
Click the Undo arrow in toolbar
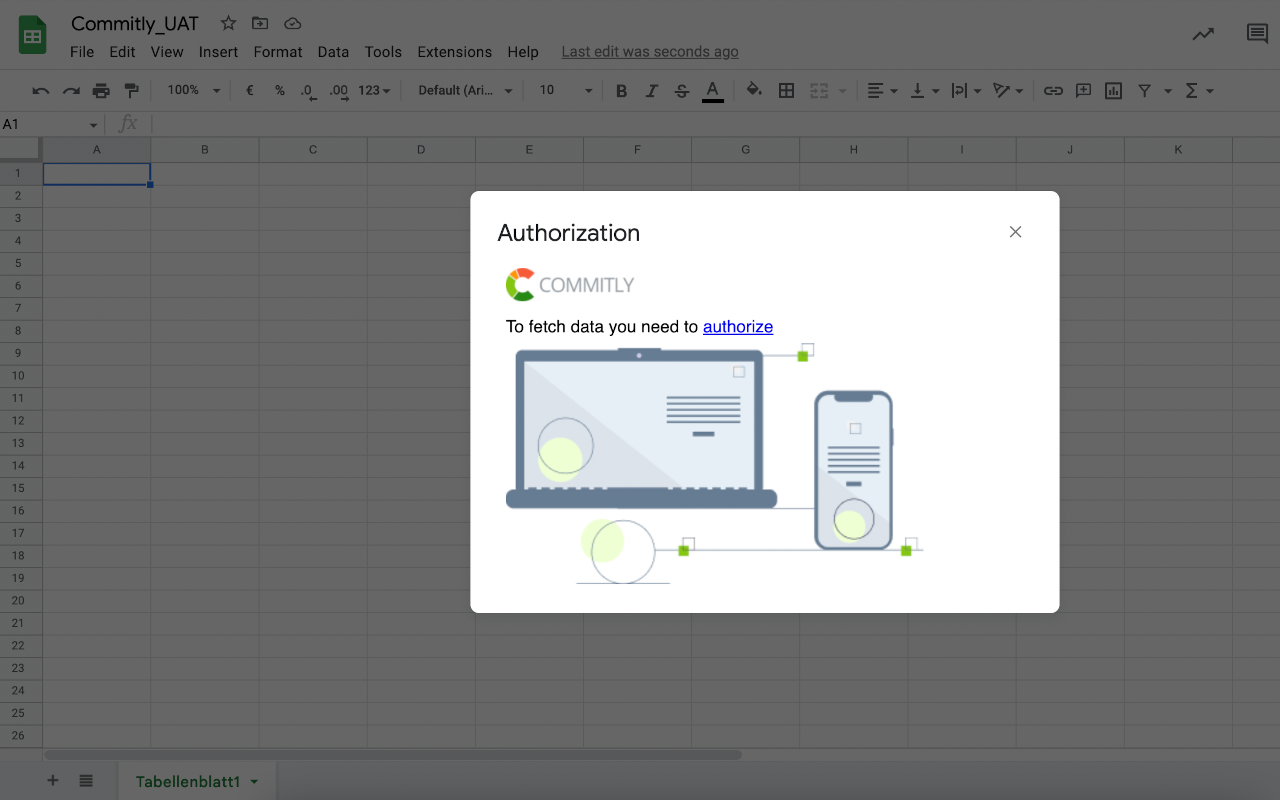41,91
